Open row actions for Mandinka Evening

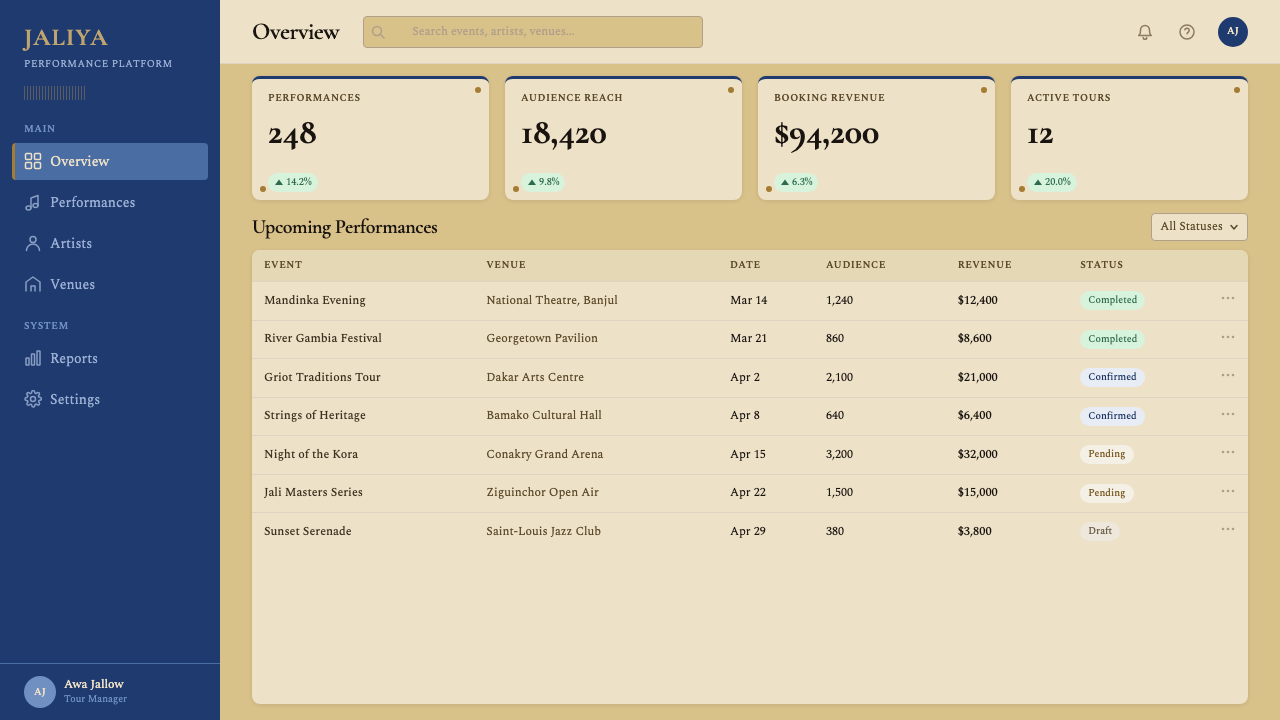tap(1228, 298)
